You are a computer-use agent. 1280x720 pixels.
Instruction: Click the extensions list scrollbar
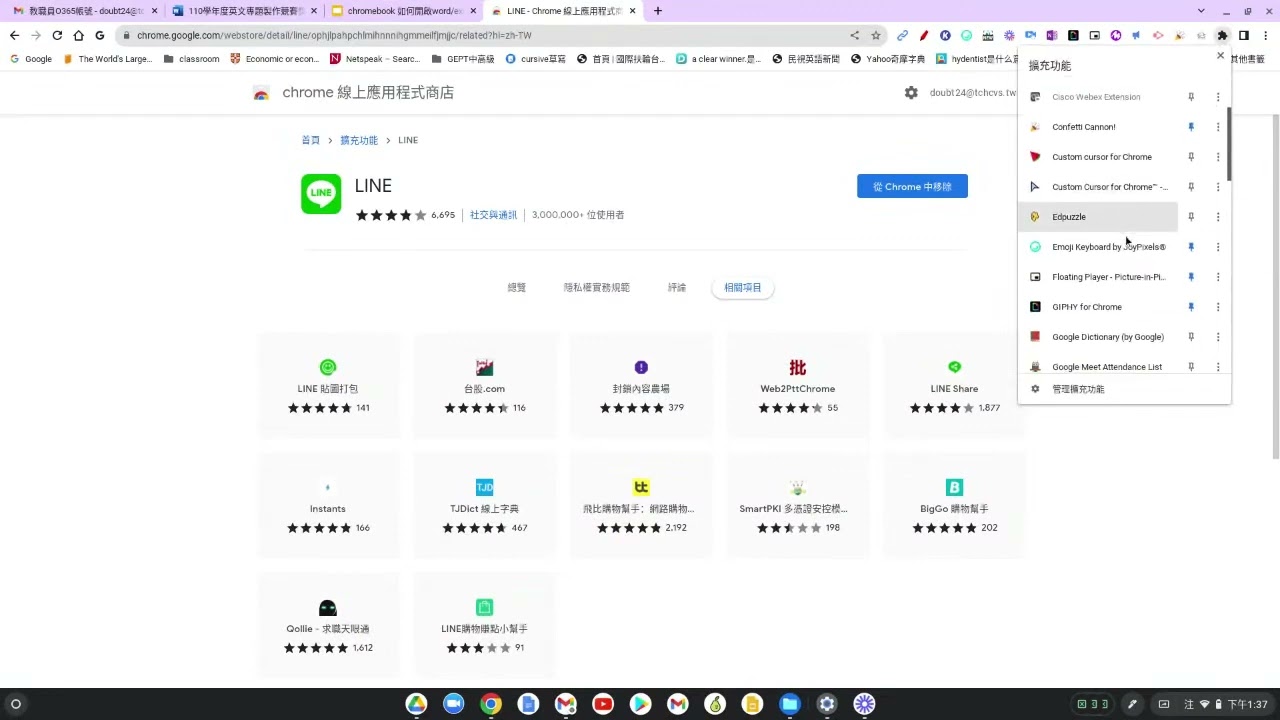pos(1228,145)
